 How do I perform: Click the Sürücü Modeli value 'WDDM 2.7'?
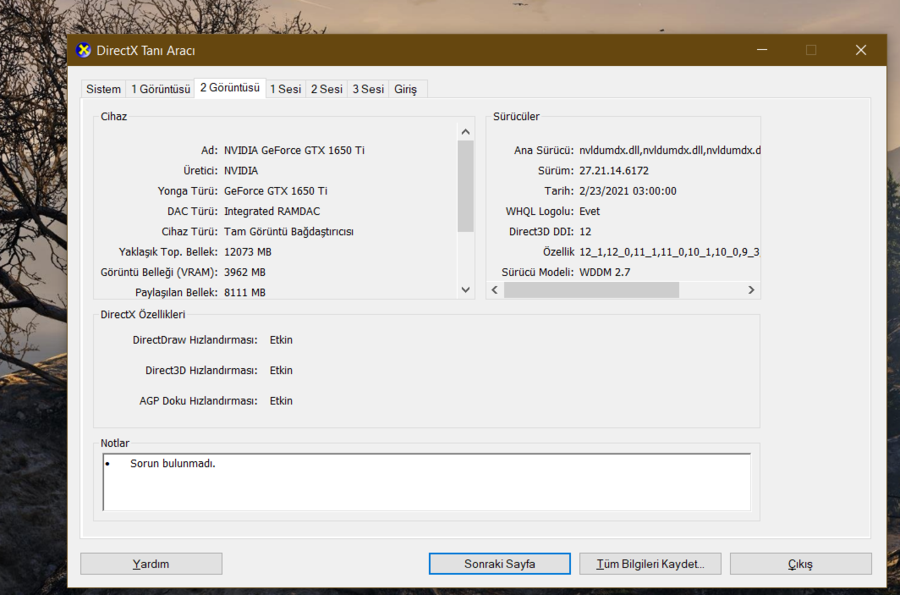click(x=604, y=272)
